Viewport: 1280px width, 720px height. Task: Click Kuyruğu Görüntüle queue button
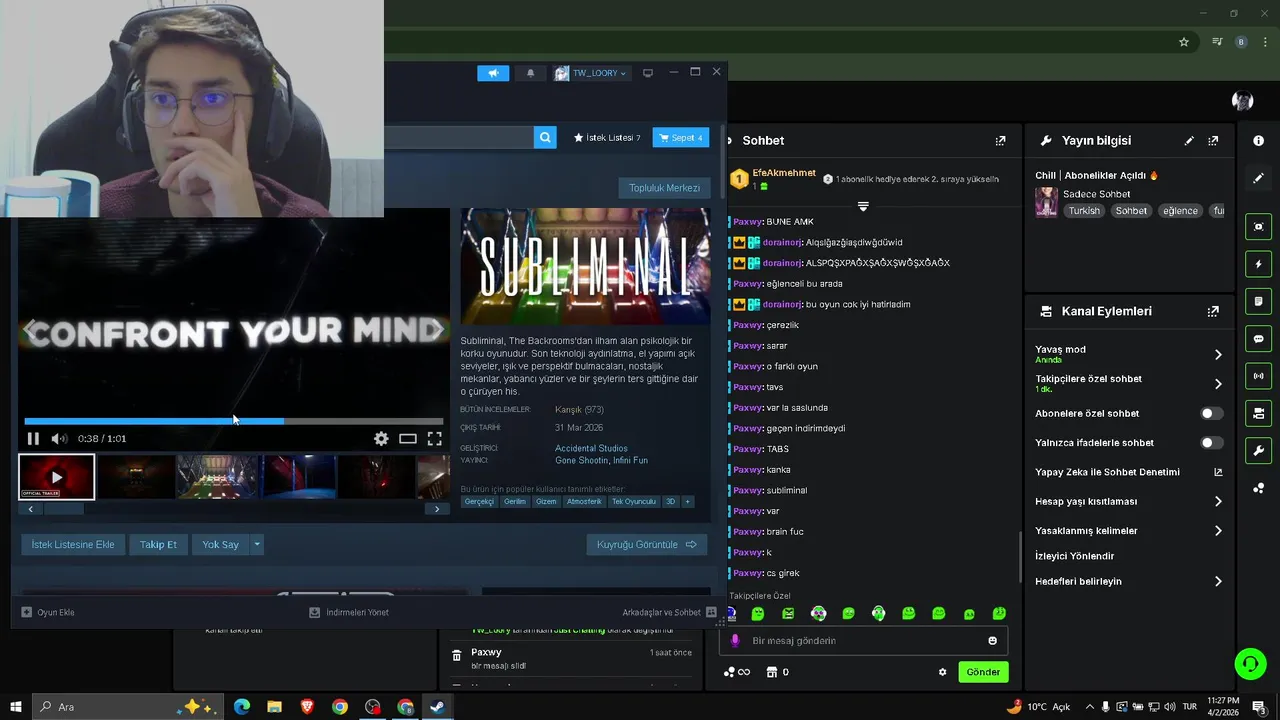click(x=646, y=545)
